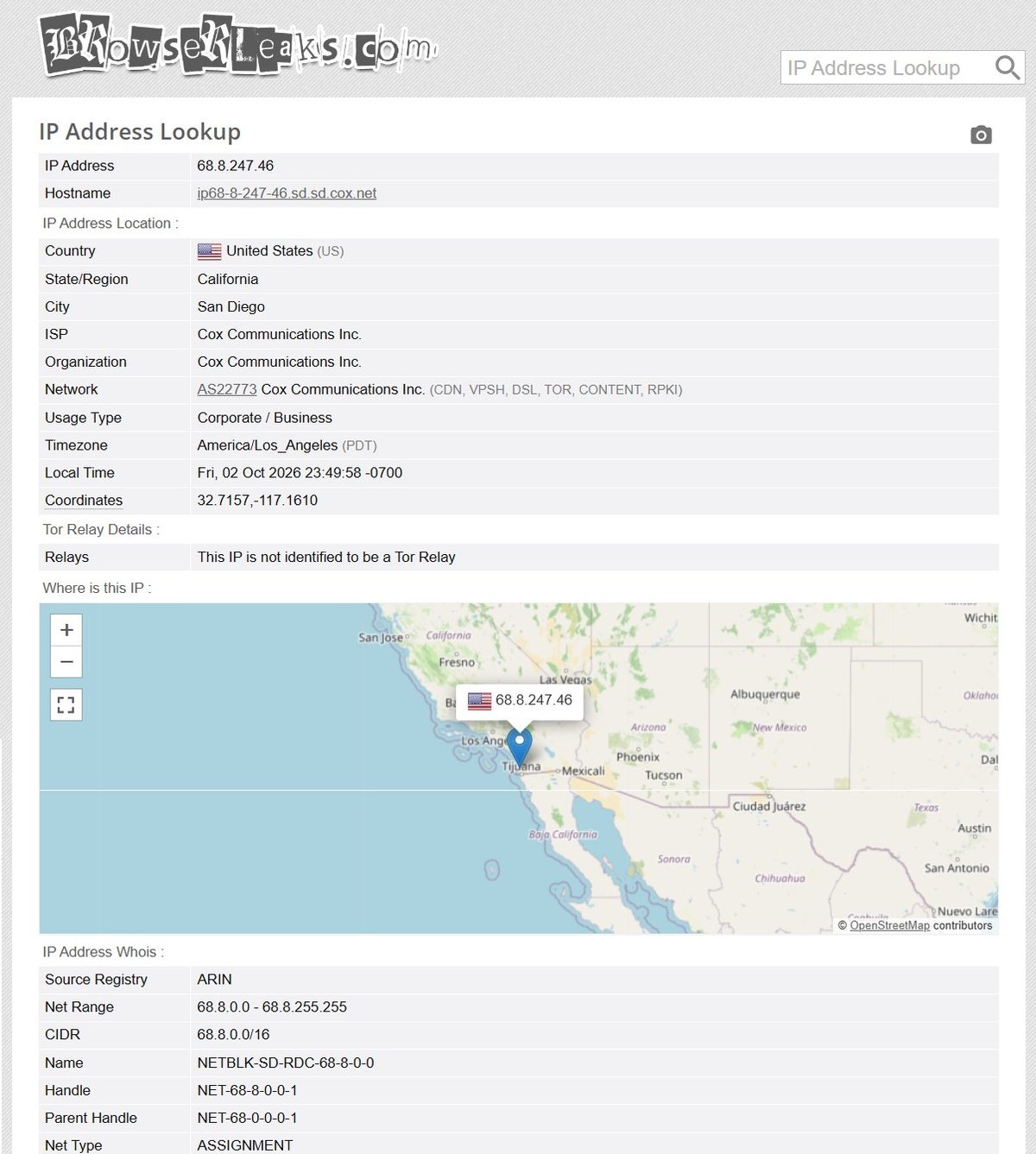
Task: Click Fresno label on the map
Action: point(457,662)
